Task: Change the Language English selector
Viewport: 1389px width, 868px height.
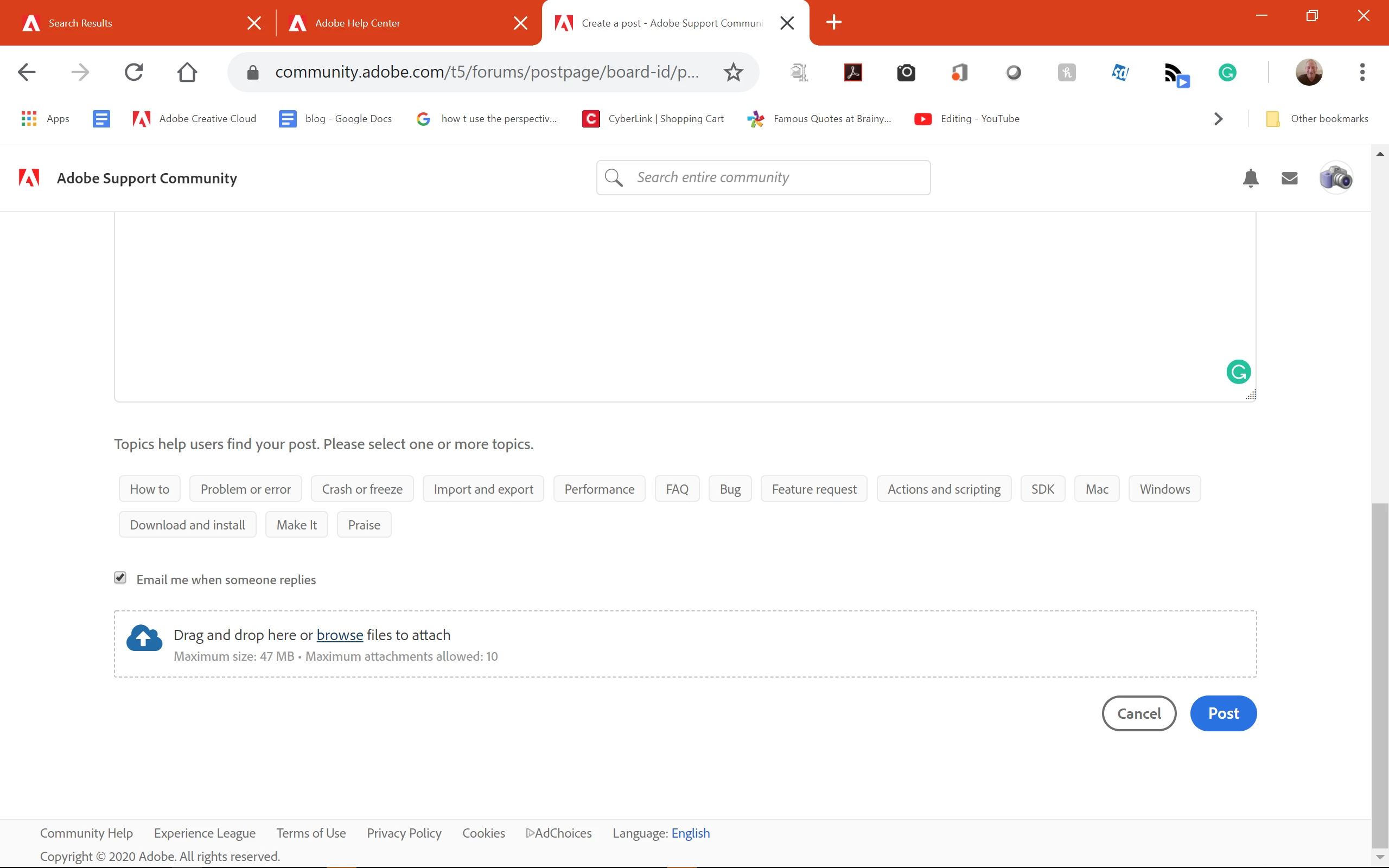Action: point(690,833)
